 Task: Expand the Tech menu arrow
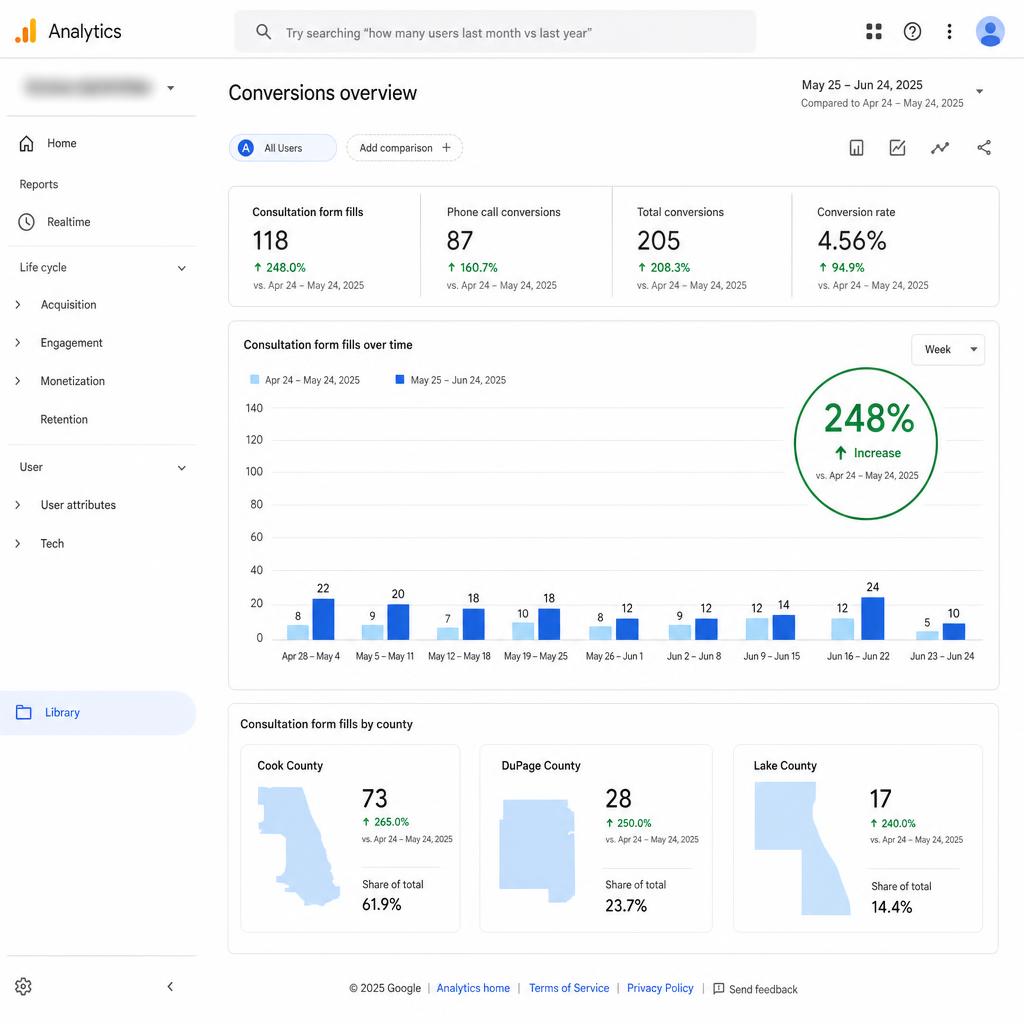pos(18,543)
